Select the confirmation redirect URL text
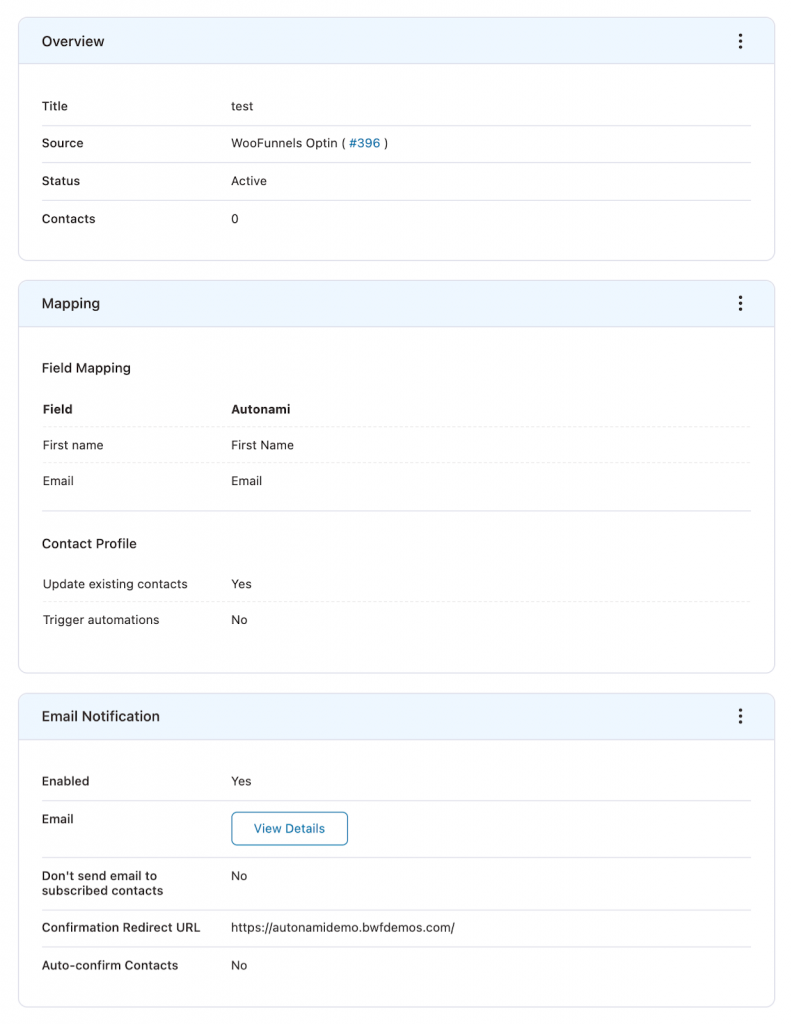The image size is (792, 1024). (x=343, y=927)
